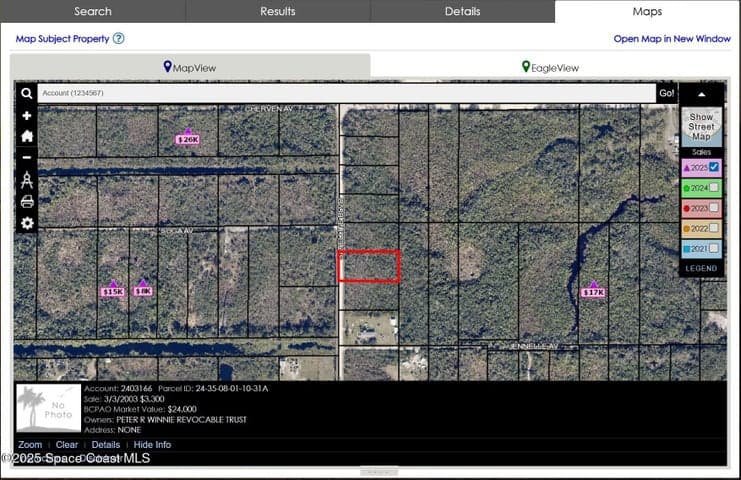Select the Maps tab

(647, 11)
